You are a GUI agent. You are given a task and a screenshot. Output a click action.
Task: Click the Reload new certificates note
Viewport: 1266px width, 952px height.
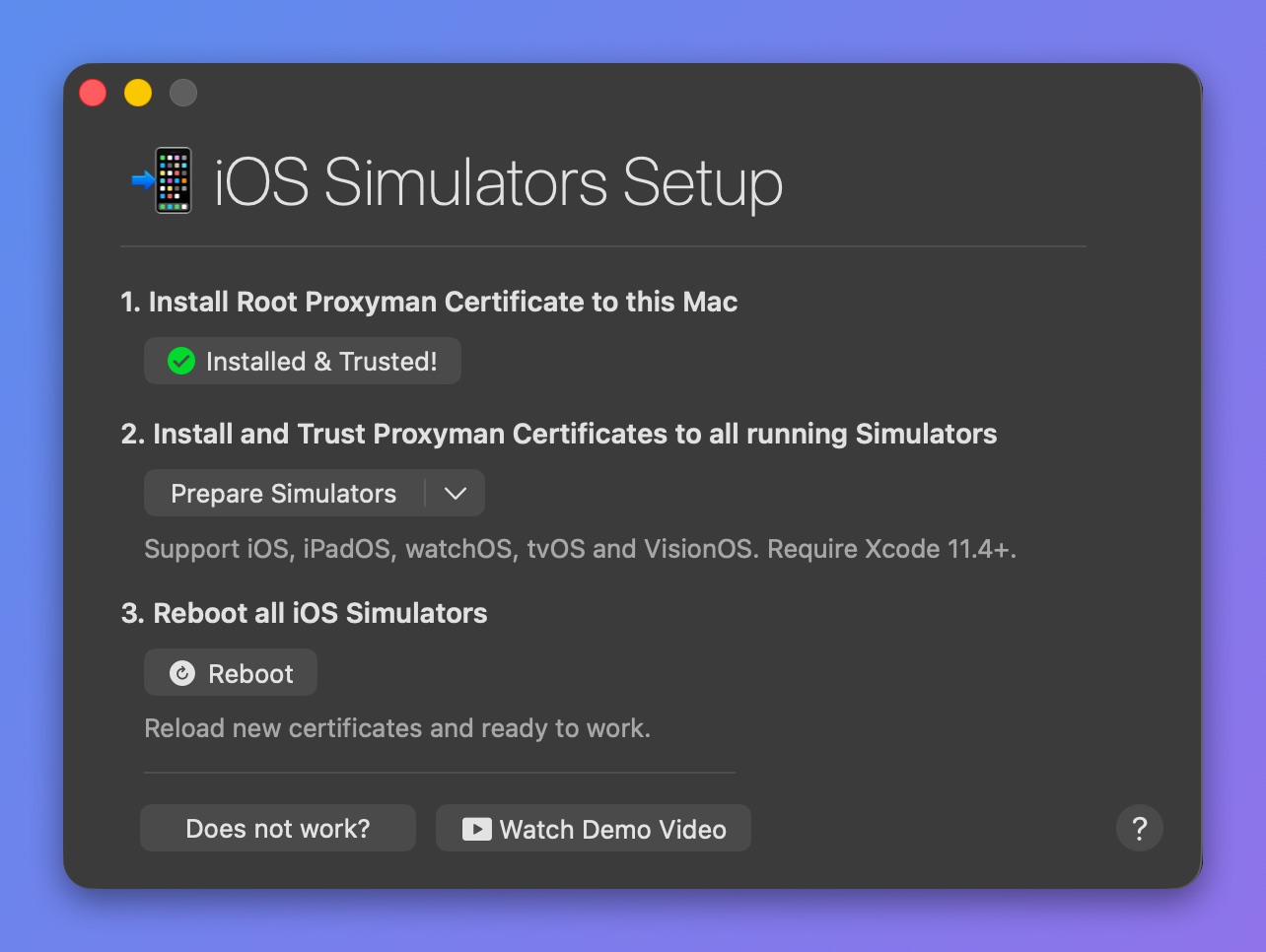click(x=397, y=728)
